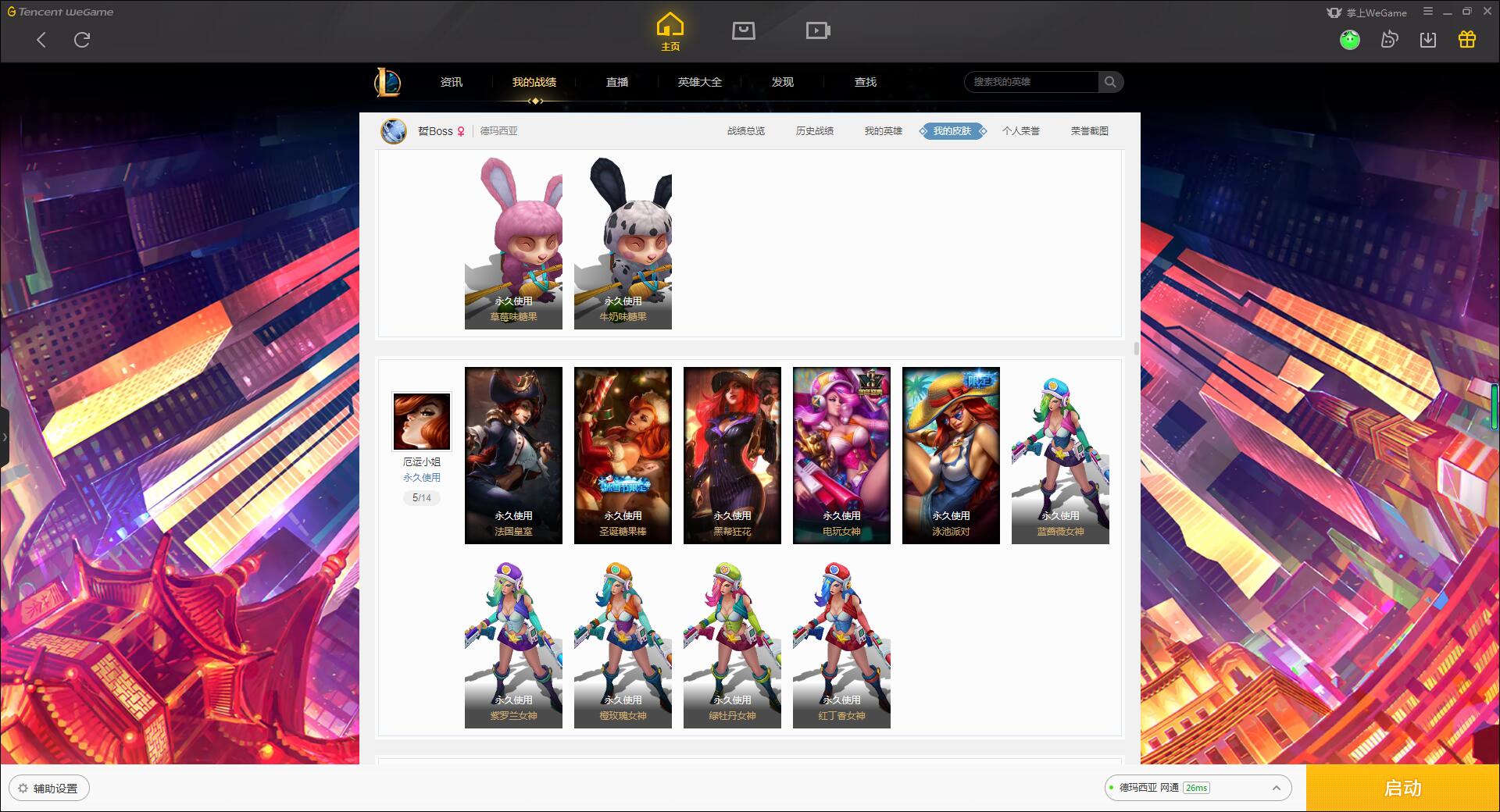Open the 泳池派对 skin card

pyautogui.click(x=951, y=455)
